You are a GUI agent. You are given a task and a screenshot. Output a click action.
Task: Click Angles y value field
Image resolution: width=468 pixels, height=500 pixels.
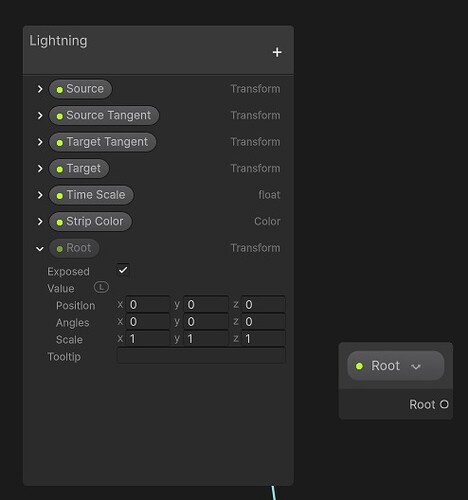pyautogui.click(x=206, y=322)
